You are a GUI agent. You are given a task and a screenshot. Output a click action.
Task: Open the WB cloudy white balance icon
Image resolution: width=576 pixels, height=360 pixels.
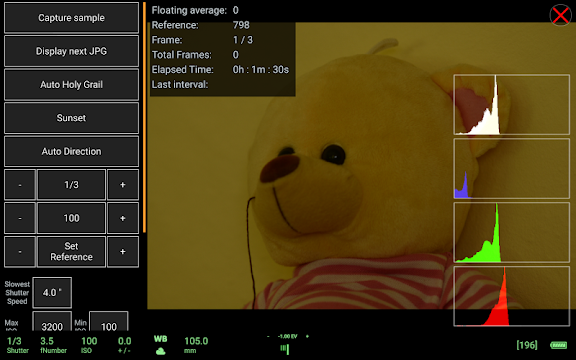click(x=161, y=345)
